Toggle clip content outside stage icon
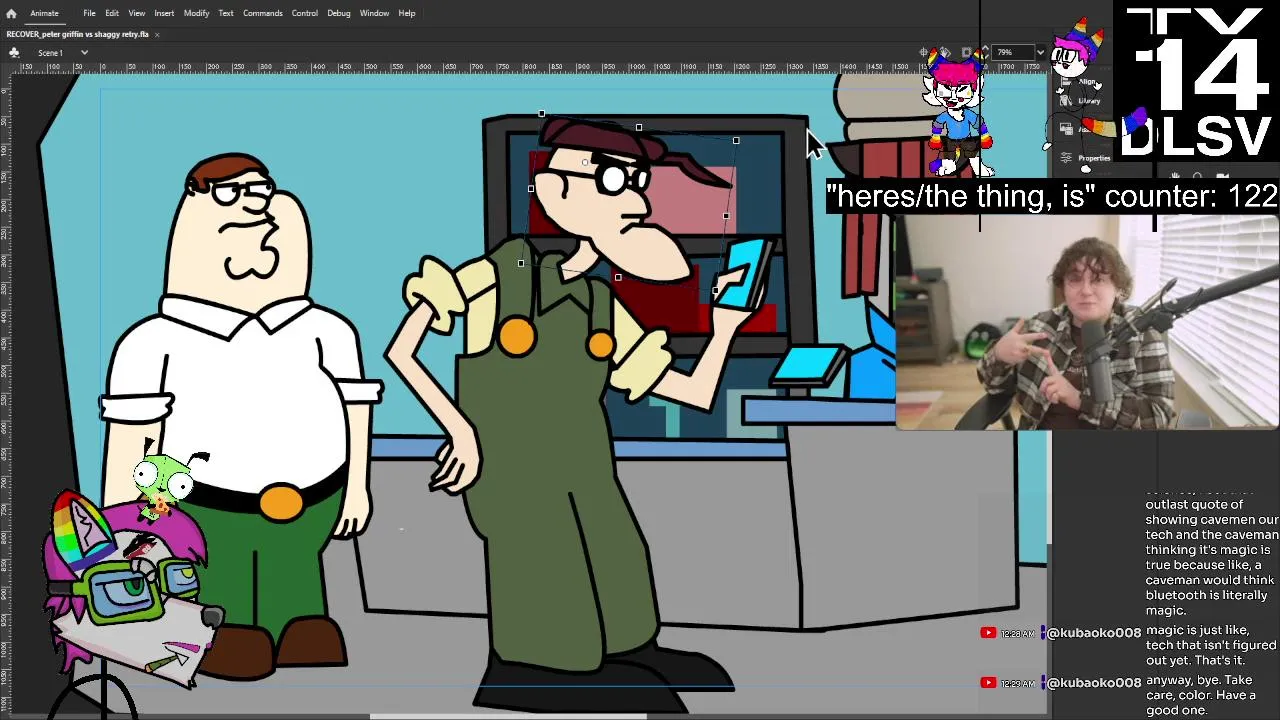 coord(966,52)
